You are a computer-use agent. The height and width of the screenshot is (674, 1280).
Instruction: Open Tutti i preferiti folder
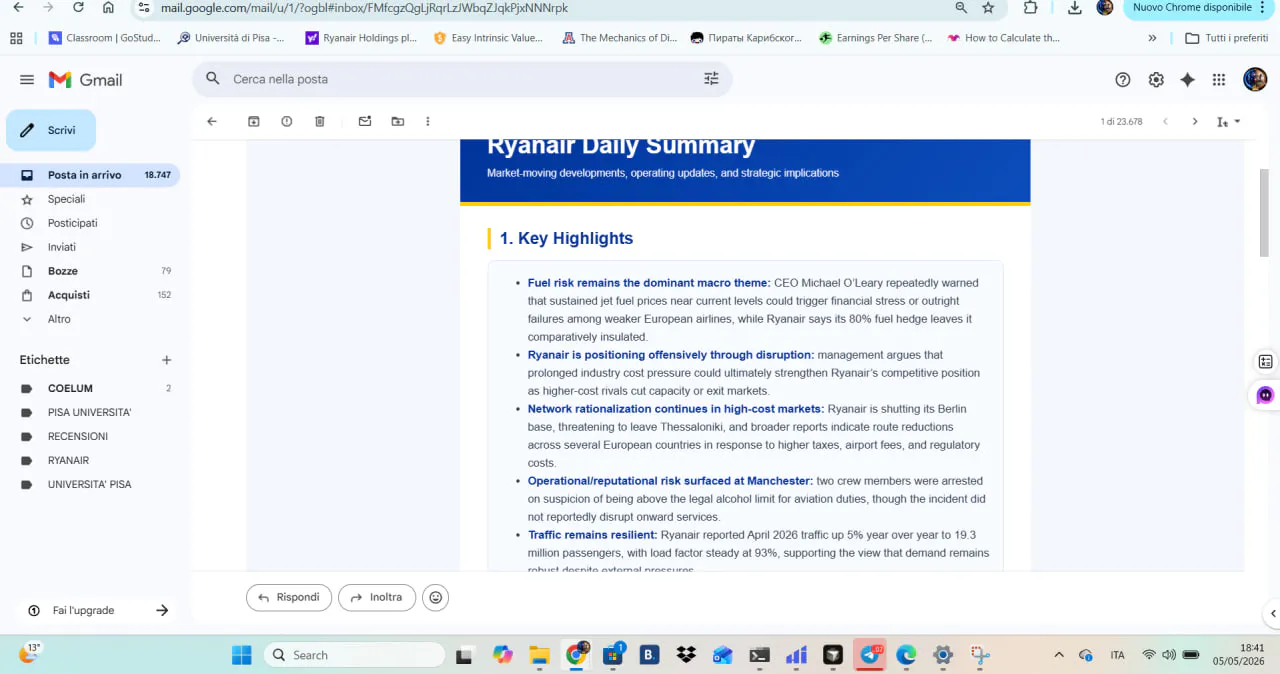(1227, 38)
